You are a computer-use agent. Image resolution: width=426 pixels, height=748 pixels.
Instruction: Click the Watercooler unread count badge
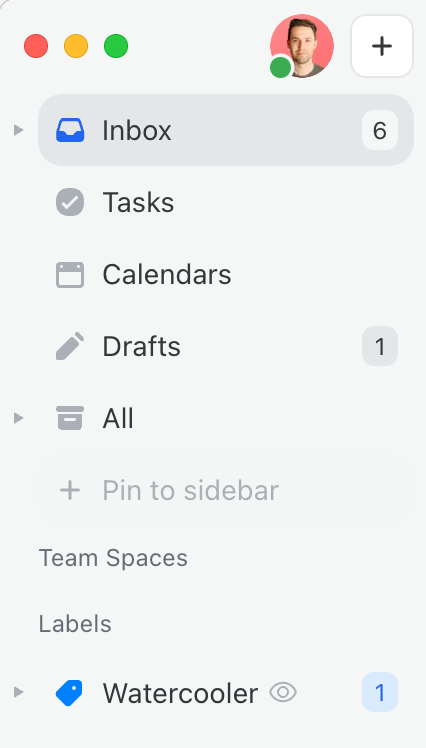[x=380, y=692]
